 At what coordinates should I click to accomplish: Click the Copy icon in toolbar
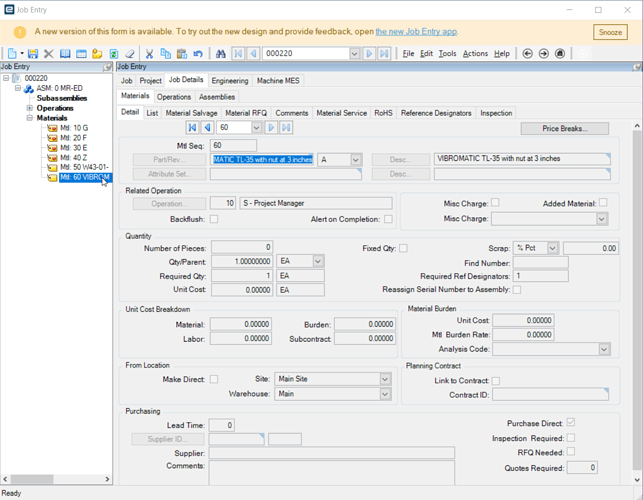point(166,54)
